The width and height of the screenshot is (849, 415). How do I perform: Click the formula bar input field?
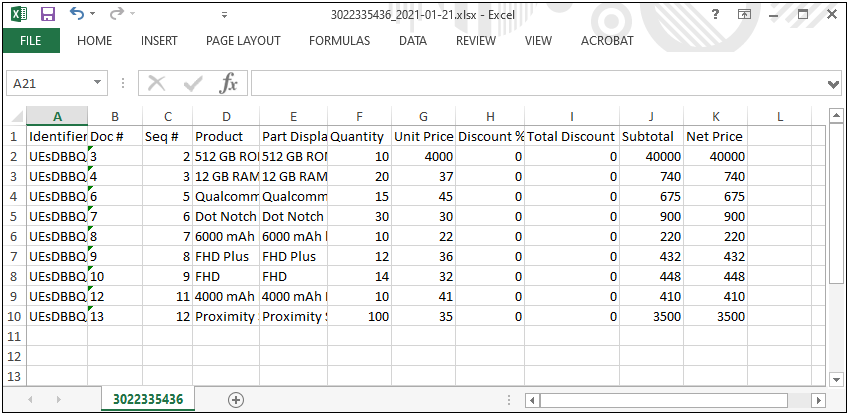click(540, 83)
